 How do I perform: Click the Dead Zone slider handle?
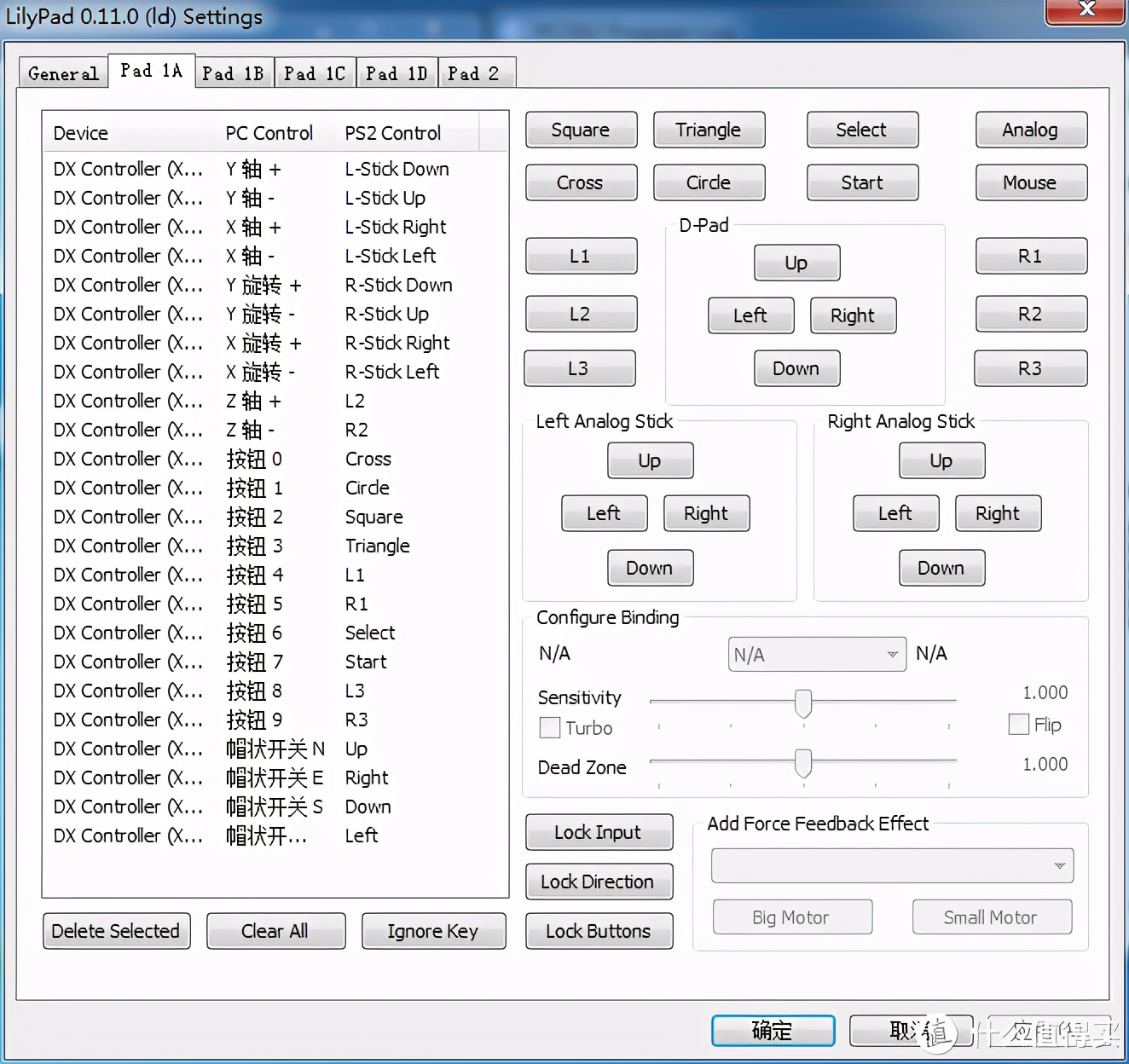click(x=802, y=763)
